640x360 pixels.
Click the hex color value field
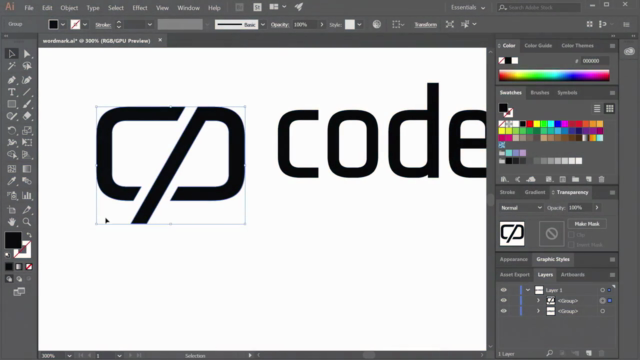[x=595, y=61]
